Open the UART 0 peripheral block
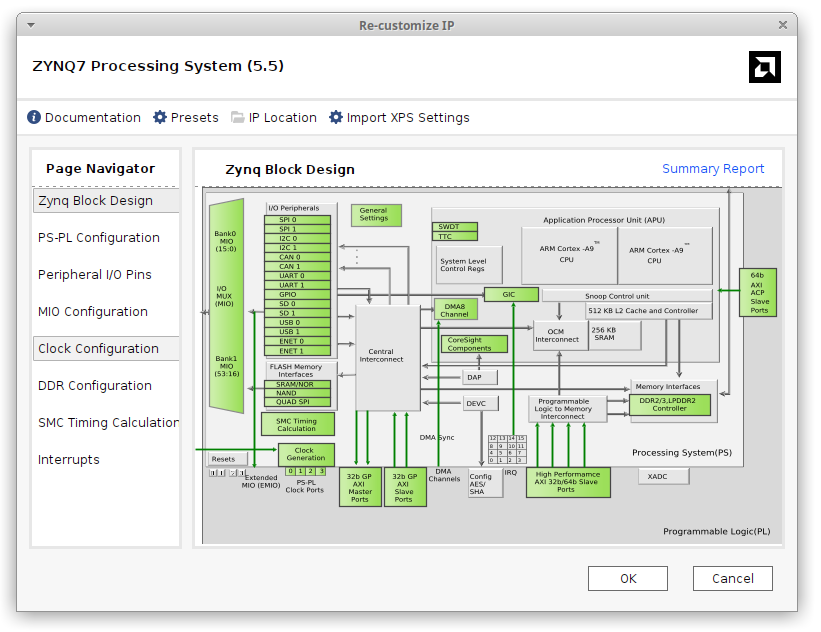 [297, 276]
